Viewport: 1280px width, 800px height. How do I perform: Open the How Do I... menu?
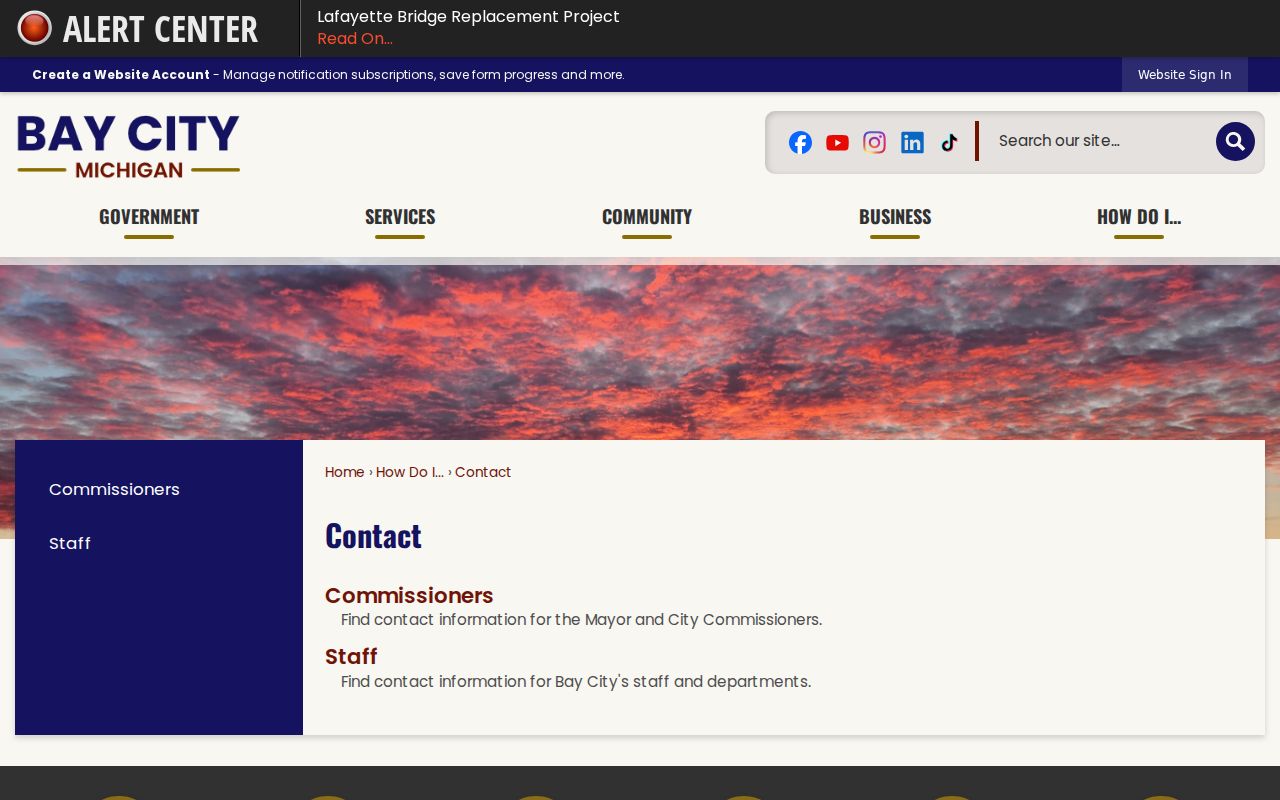1139,217
